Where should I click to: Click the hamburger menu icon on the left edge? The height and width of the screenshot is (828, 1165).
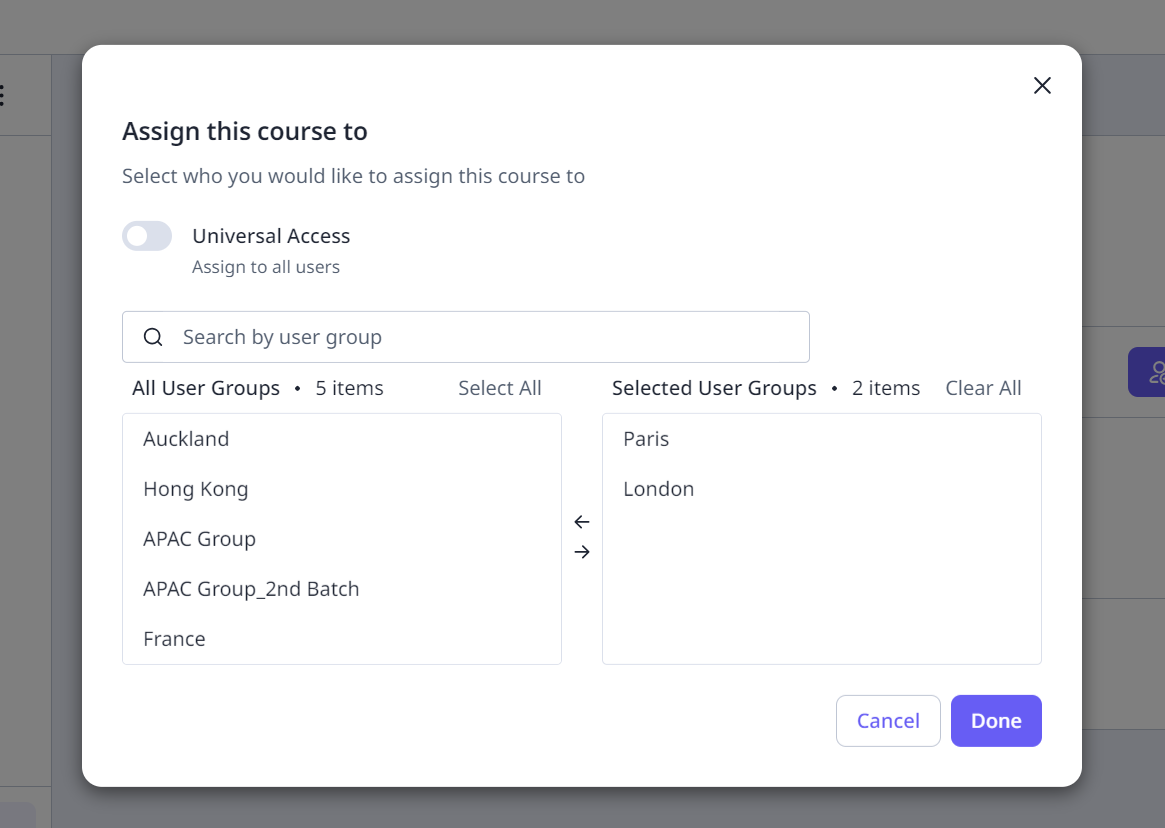point(4,93)
